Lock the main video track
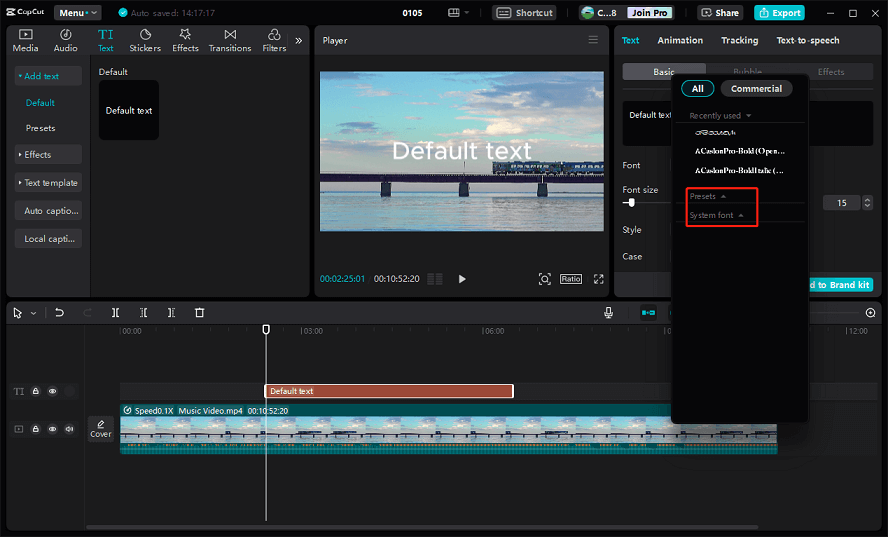The image size is (888, 537). tap(36, 429)
